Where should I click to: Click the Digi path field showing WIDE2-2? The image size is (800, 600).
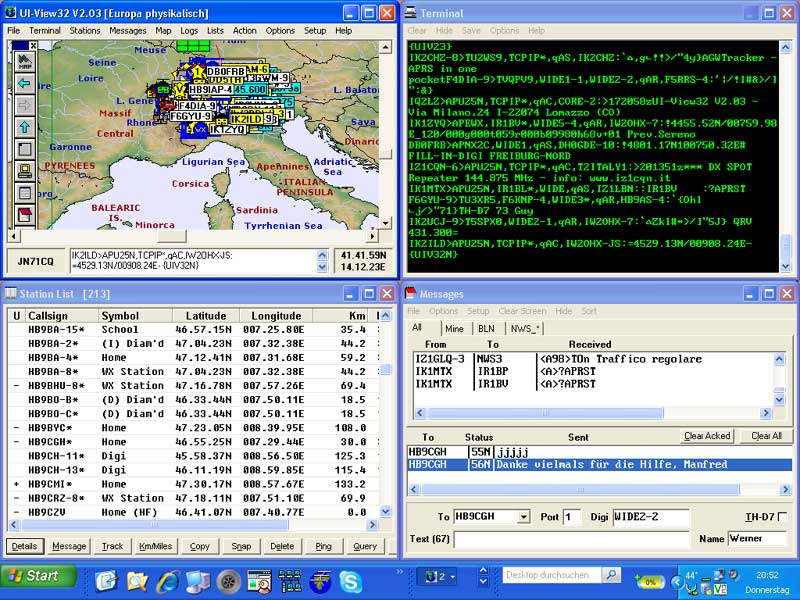click(x=651, y=517)
